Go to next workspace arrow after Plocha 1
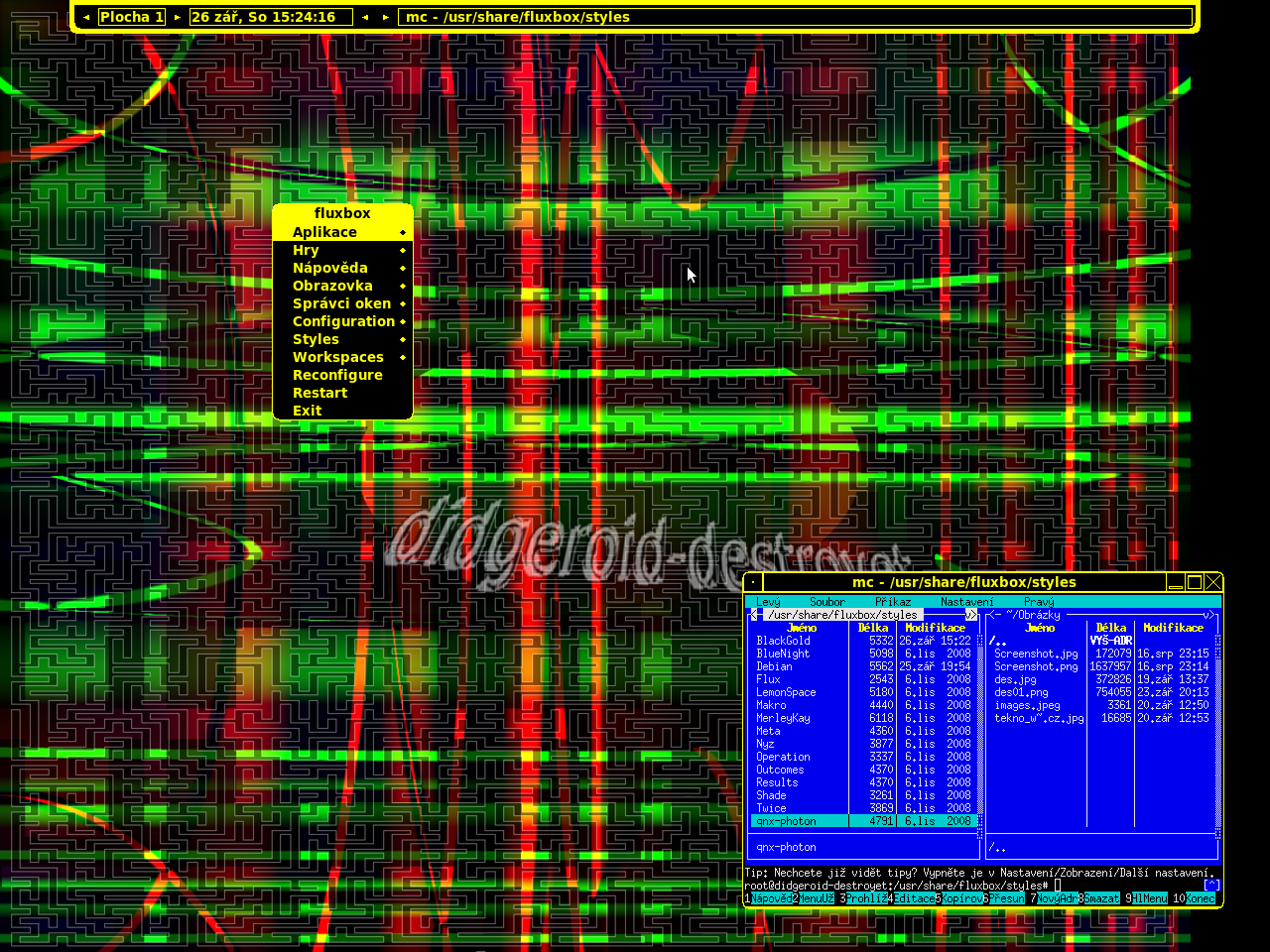 pyautogui.click(x=178, y=17)
